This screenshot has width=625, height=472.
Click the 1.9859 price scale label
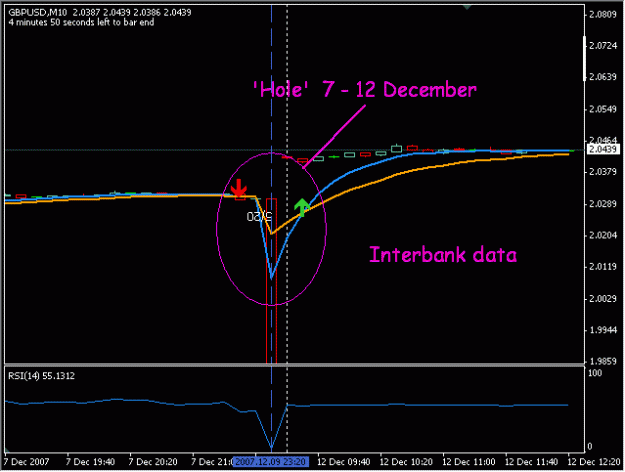point(603,361)
